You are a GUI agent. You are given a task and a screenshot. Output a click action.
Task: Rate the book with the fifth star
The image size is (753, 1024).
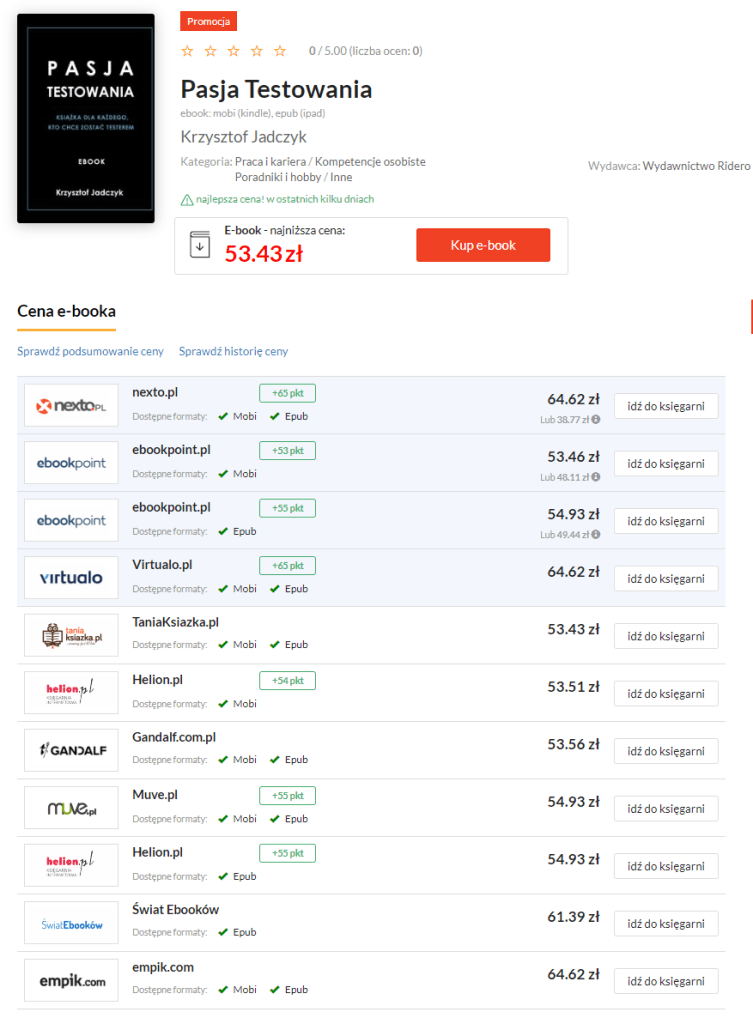click(x=280, y=51)
